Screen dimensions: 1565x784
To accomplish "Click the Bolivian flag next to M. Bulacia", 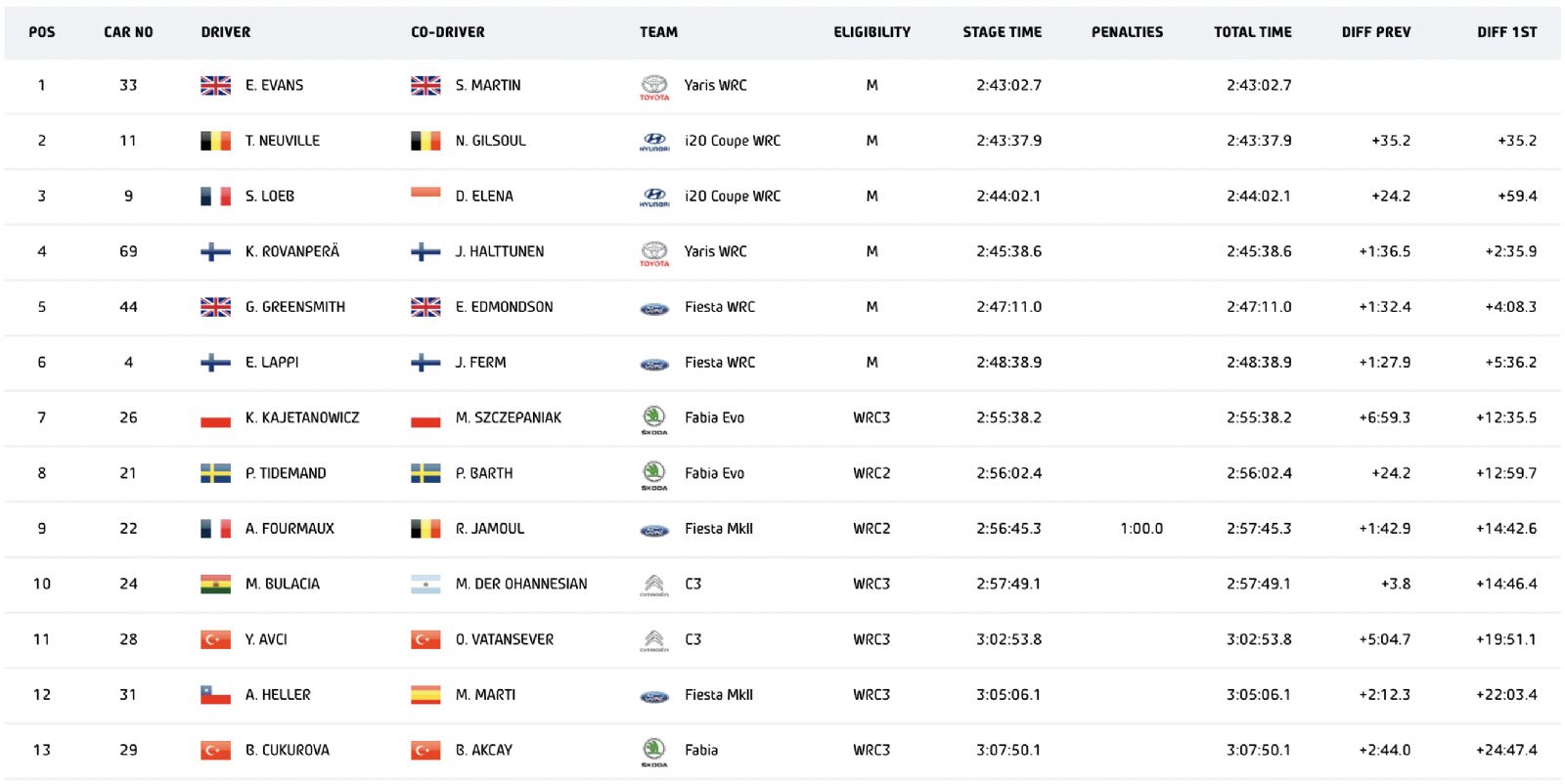I will pyautogui.click(x=215, y=585).
